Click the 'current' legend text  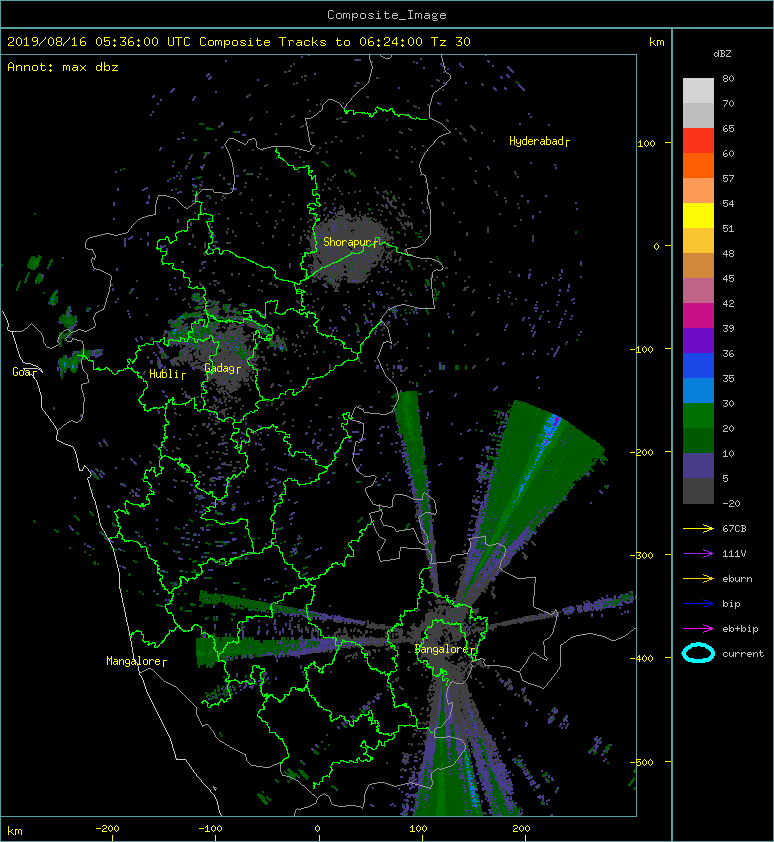pyautogui.click(x=743, y=654)
